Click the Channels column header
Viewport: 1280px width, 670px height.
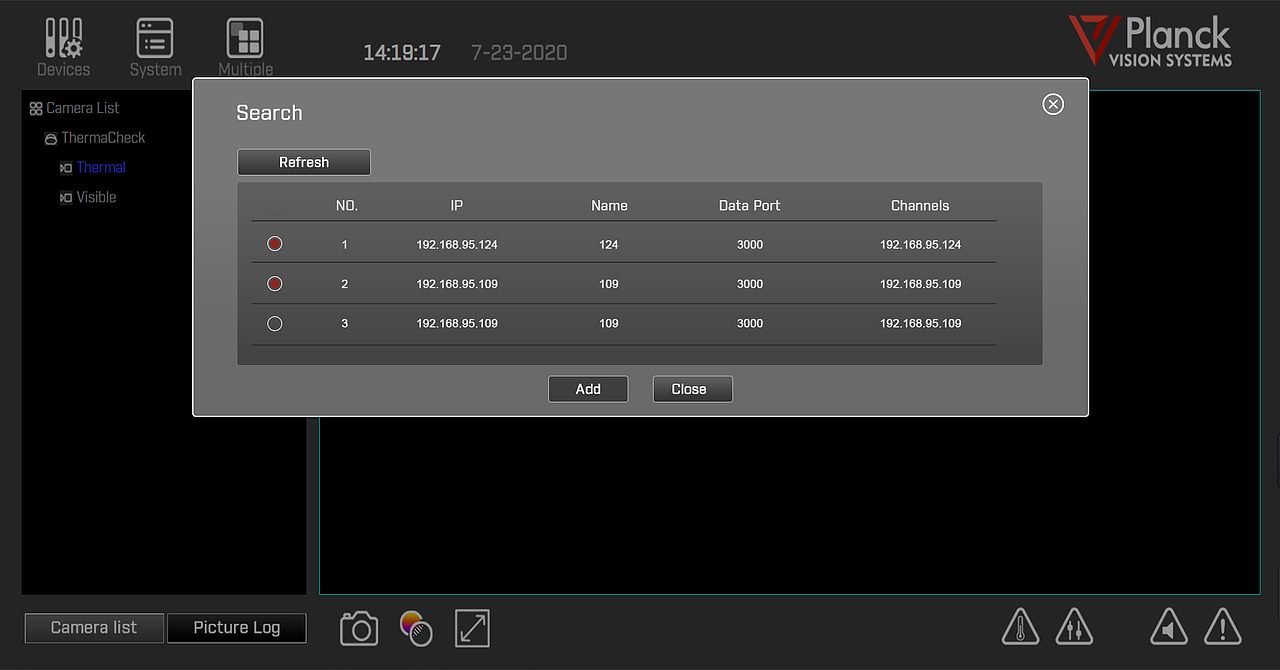[920, 206]
